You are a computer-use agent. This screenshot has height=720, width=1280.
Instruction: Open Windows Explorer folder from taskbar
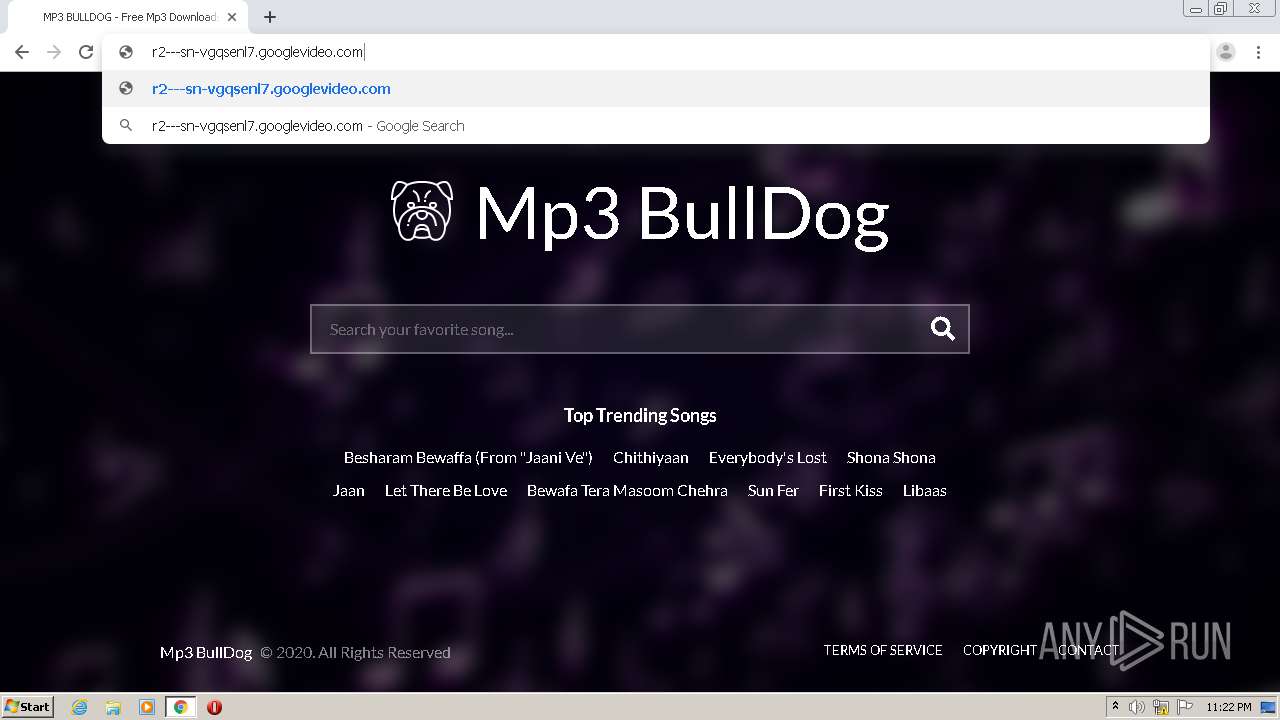click(113, 707)
